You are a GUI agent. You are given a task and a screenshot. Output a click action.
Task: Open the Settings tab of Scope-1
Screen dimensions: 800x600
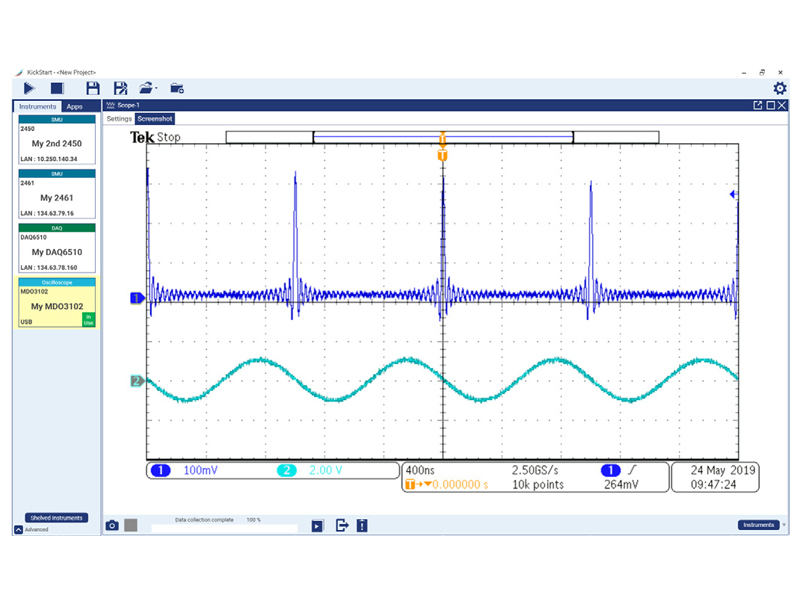[119, 118]
